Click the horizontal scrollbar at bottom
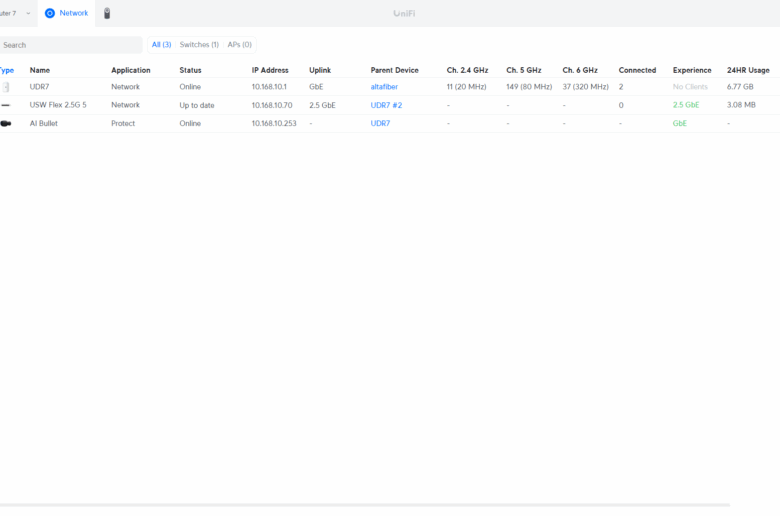Image resolution: width=780 pixels, height=516 pixels. tap(365, 505)
